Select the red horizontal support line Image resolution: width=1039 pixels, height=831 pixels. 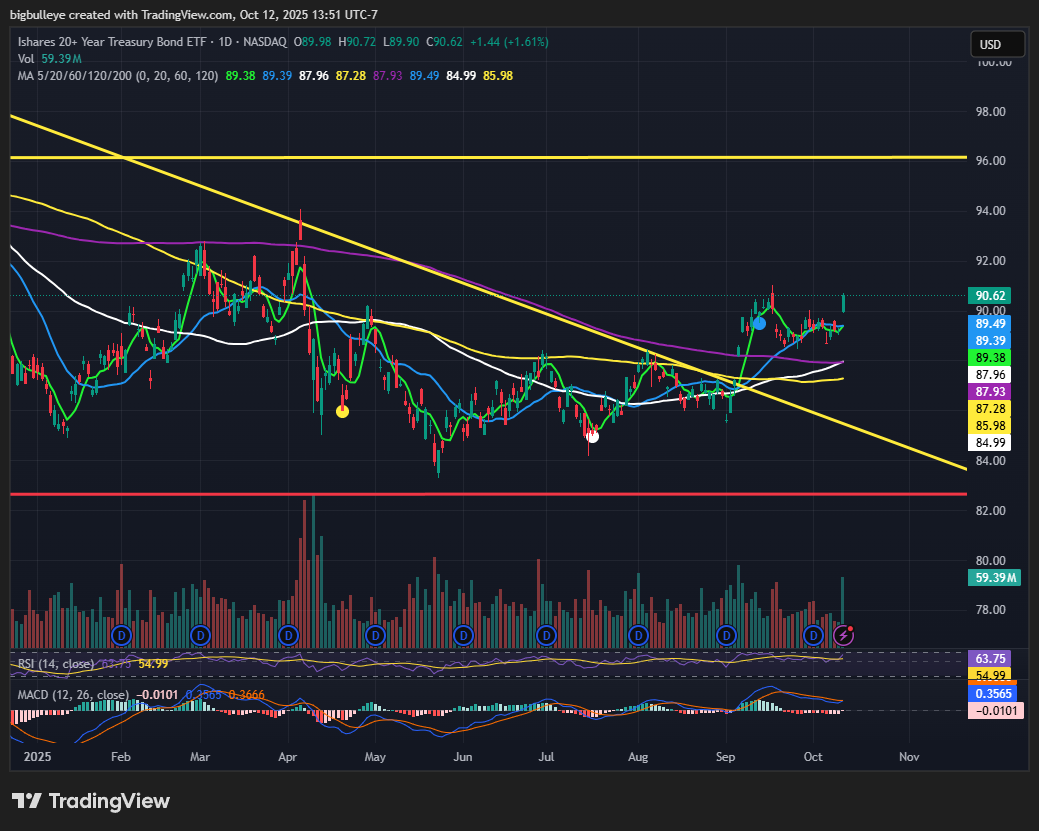(x=488, y=494)
